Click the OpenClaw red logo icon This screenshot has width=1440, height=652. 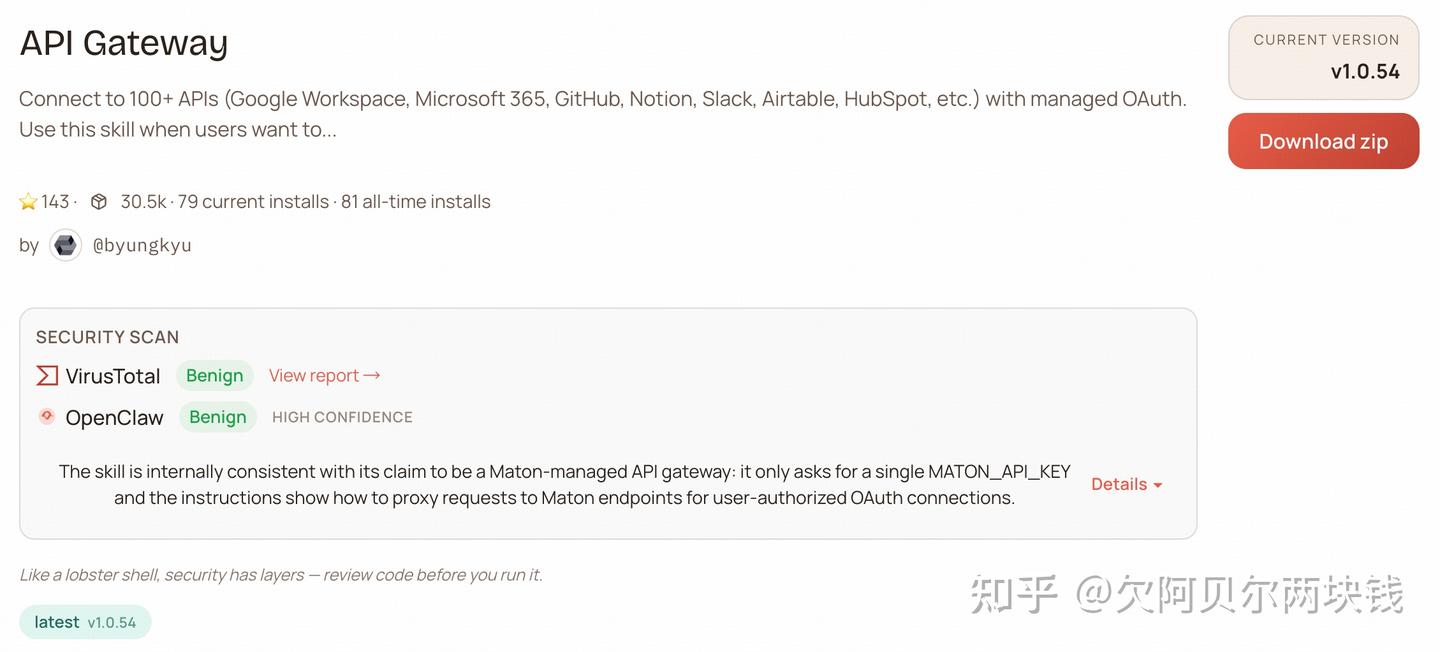point(47,417)
